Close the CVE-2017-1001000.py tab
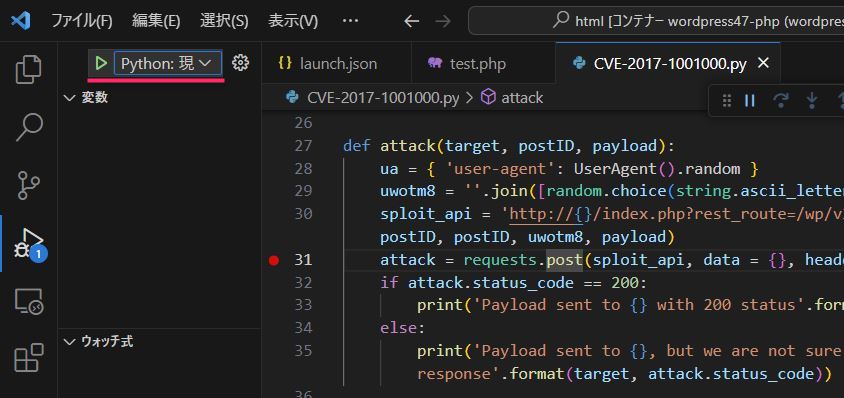844x398 pixels. (763, 63)
